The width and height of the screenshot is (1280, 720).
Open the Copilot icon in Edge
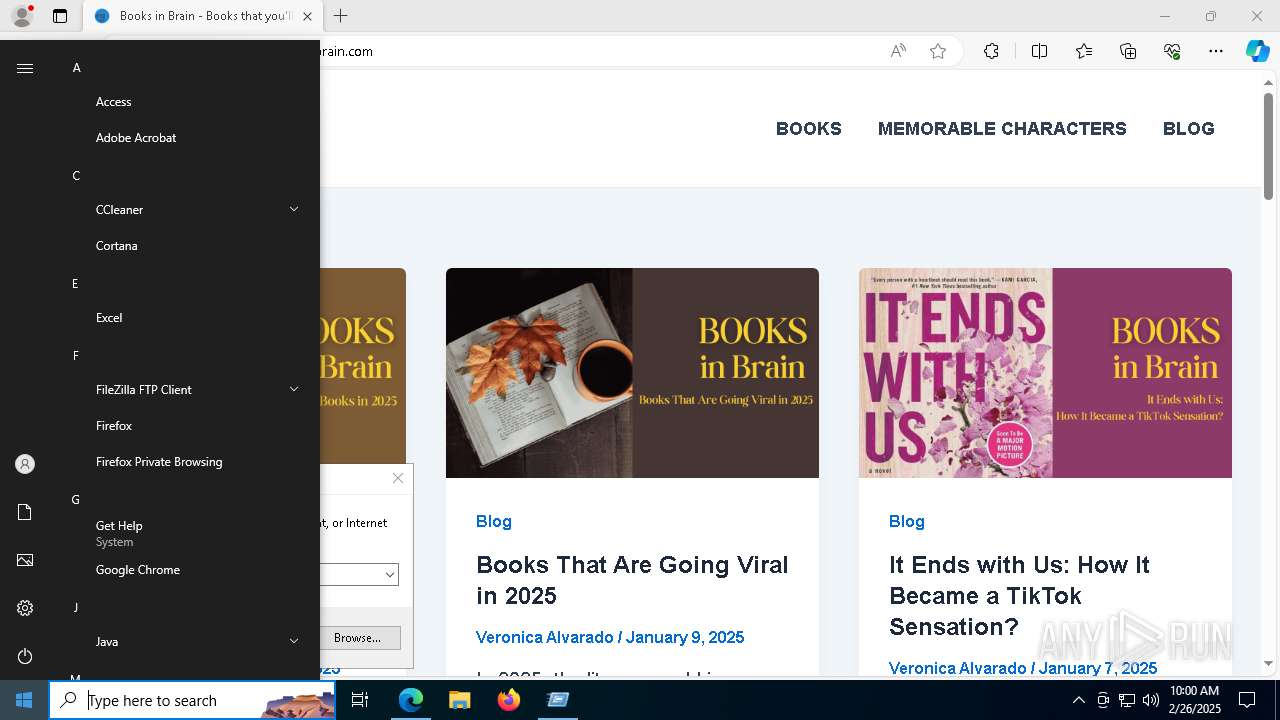click(x=1257, y=51)
